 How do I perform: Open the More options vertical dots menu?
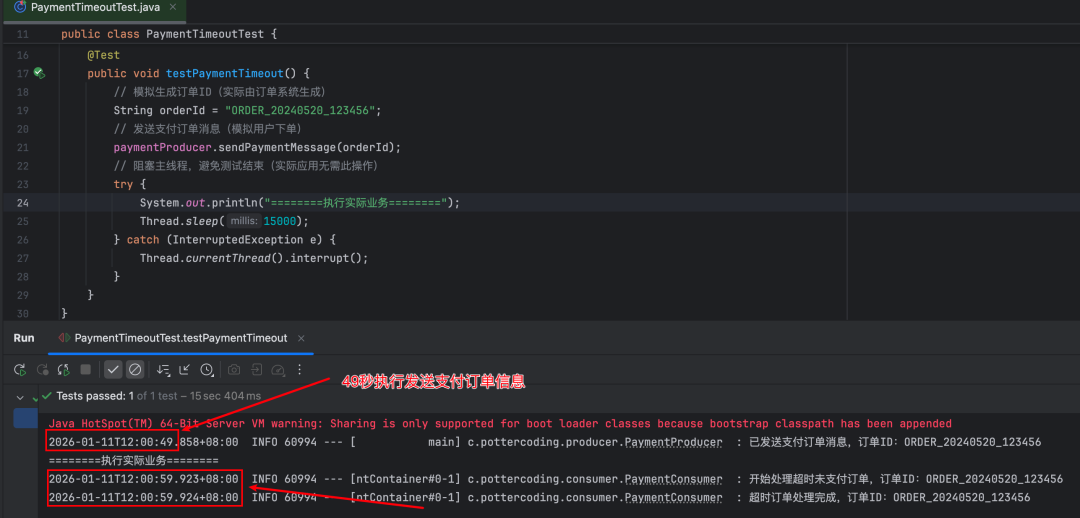click(300, 370)
